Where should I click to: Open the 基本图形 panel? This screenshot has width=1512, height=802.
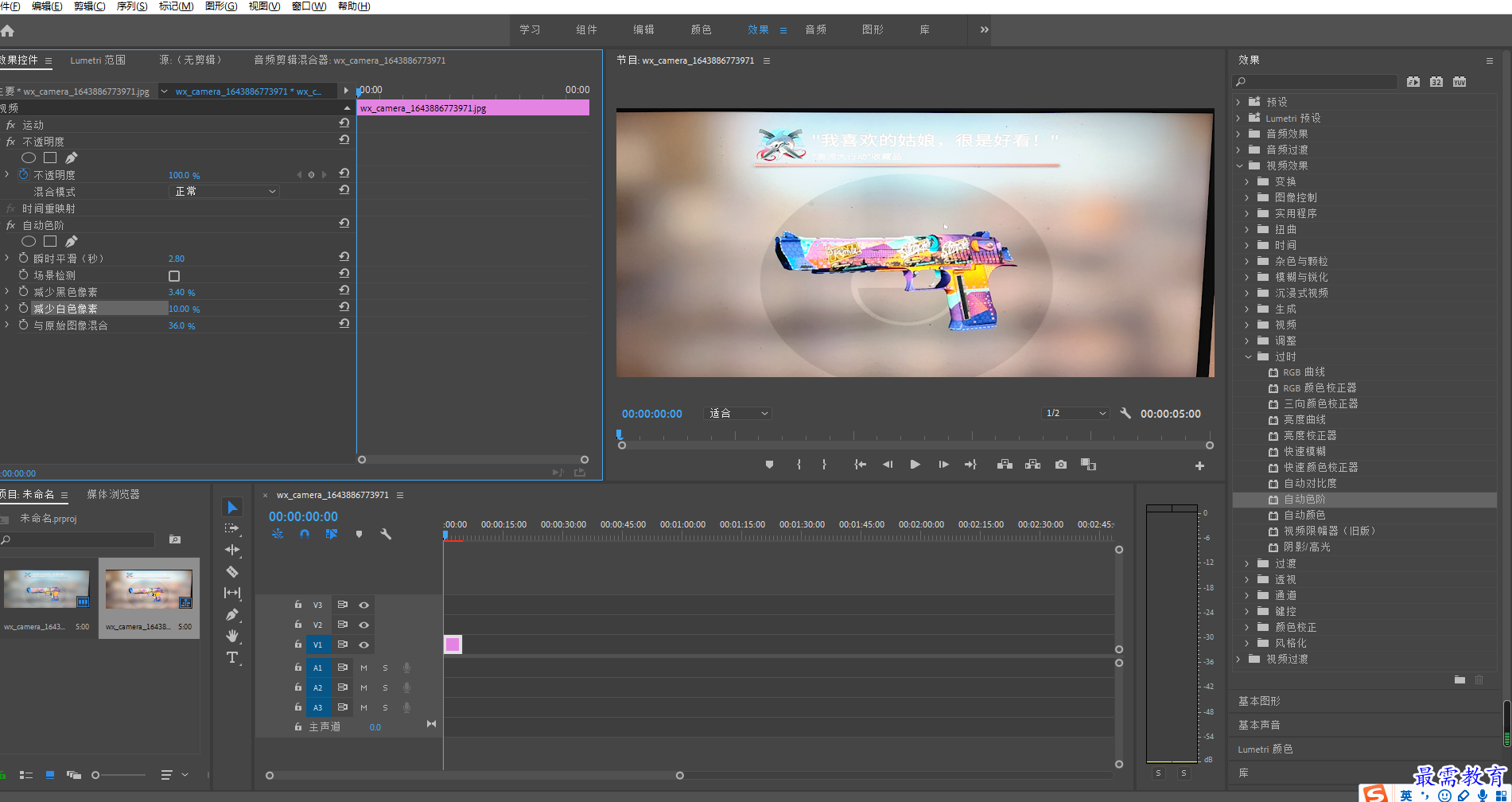pos(1259,701)
